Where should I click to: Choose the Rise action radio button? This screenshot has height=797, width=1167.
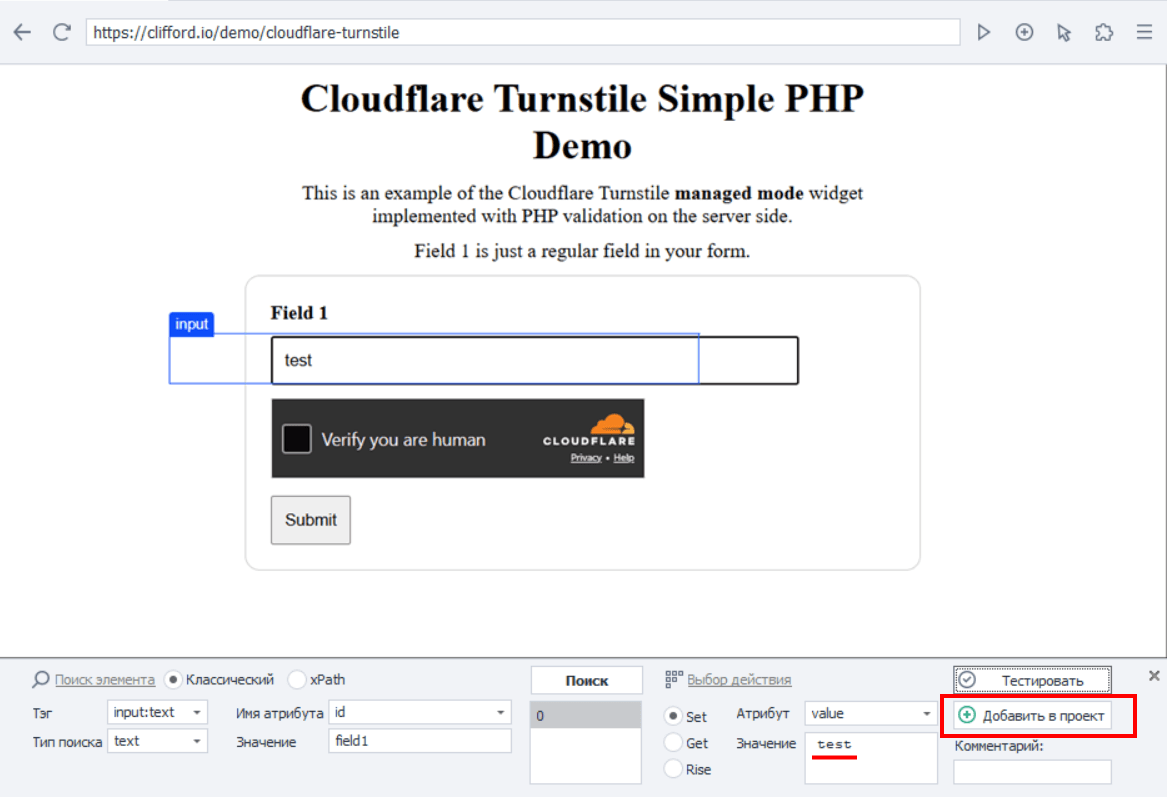click(673, 769)
